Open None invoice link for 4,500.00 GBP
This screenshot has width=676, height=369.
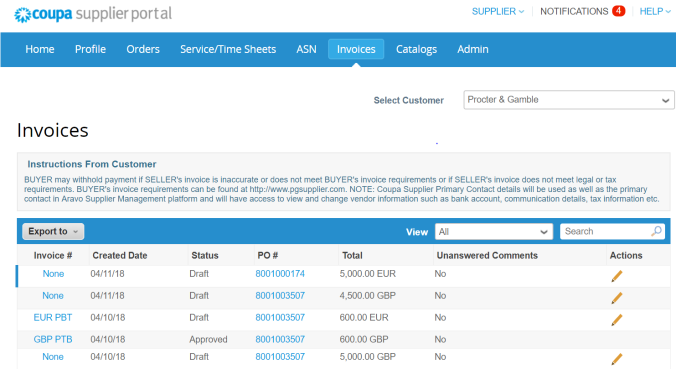[x=53, y=296]
